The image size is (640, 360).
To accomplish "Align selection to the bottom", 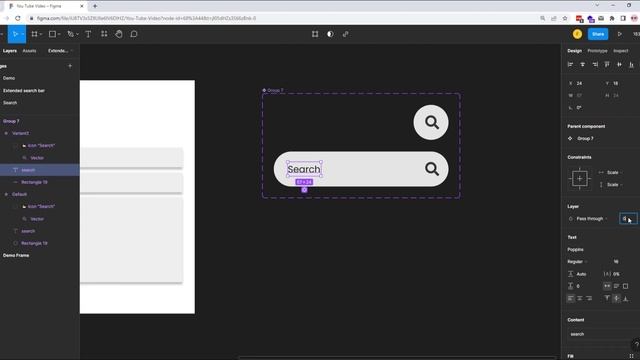I will pos(631,64).
